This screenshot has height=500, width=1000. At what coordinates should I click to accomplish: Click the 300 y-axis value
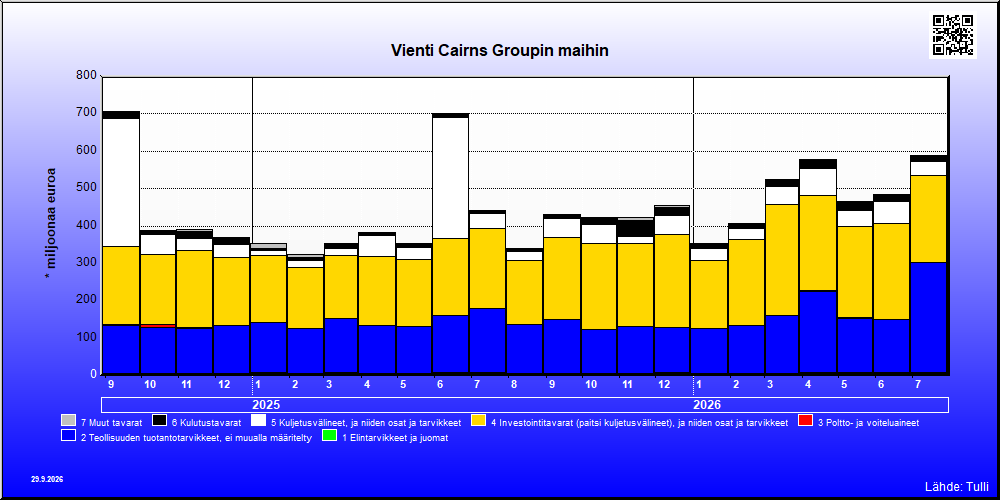pyautogui.click(x=88, y=262)
